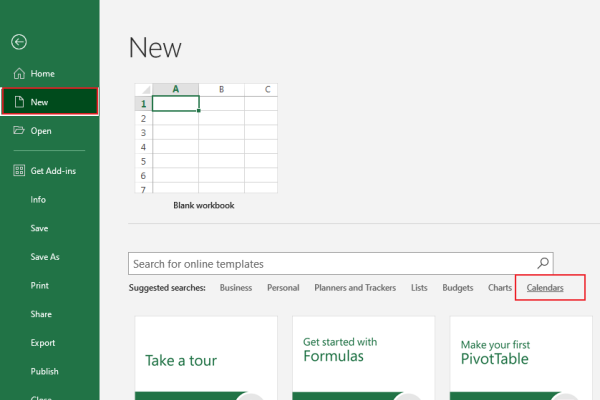Open the Blank workbook template
The height and width of the screenshot is (400, 600).
coord(204,140)
